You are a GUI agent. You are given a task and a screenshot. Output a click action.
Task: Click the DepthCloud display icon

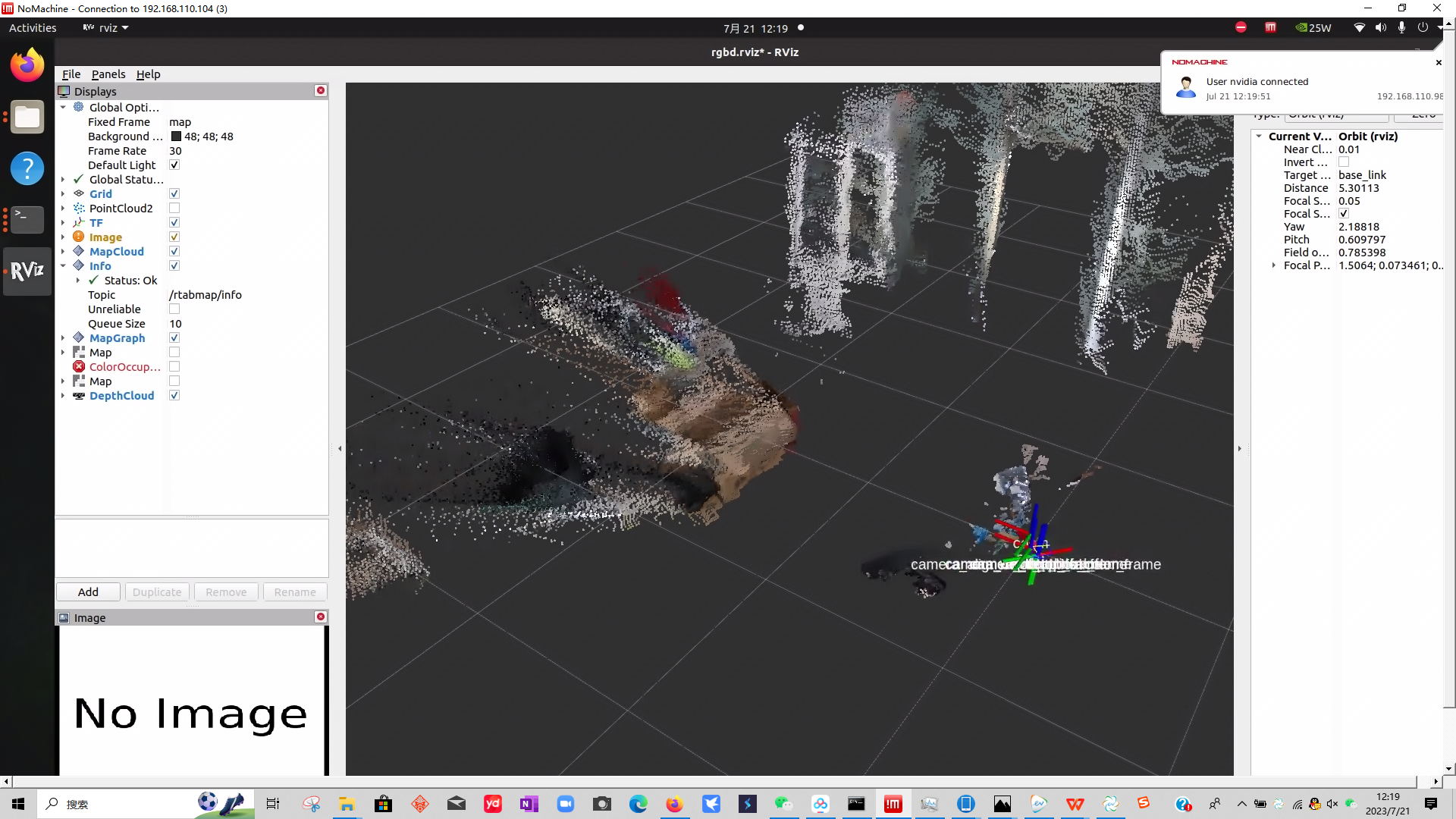[x=79, y=395]
